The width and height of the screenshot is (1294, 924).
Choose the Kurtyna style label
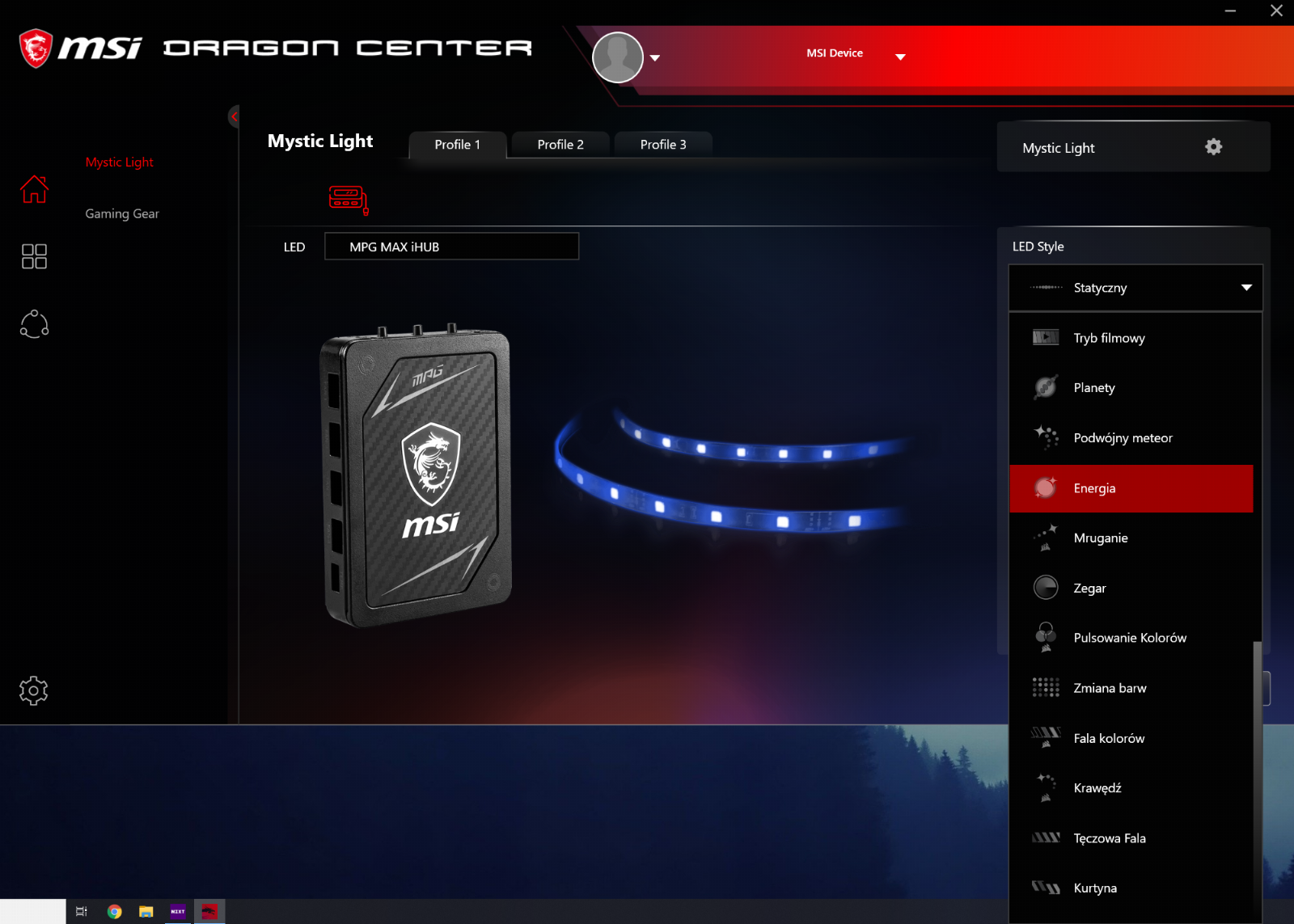tap(1095, 888)
